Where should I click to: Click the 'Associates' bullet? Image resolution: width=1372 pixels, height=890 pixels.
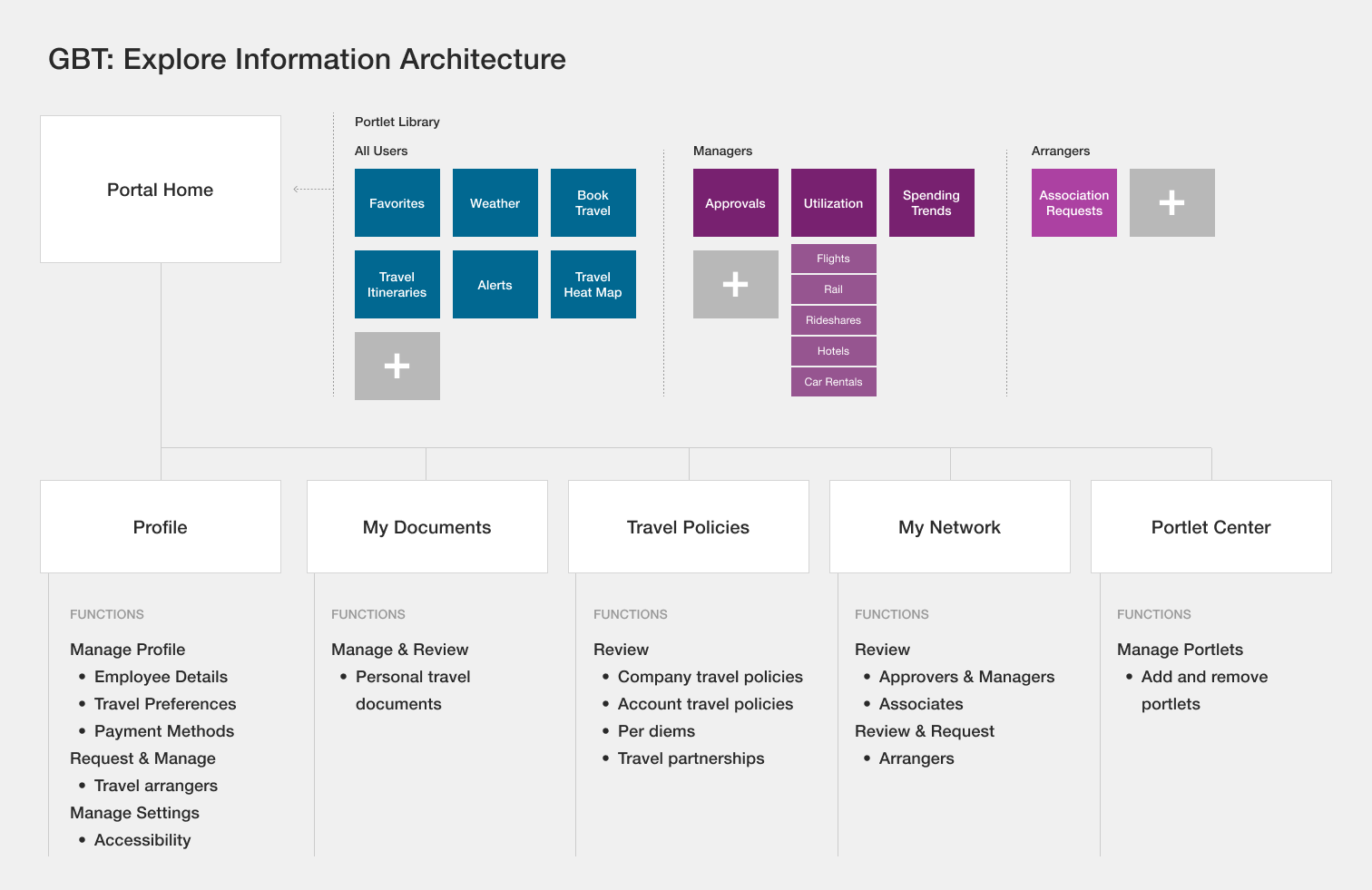(921, 704)
